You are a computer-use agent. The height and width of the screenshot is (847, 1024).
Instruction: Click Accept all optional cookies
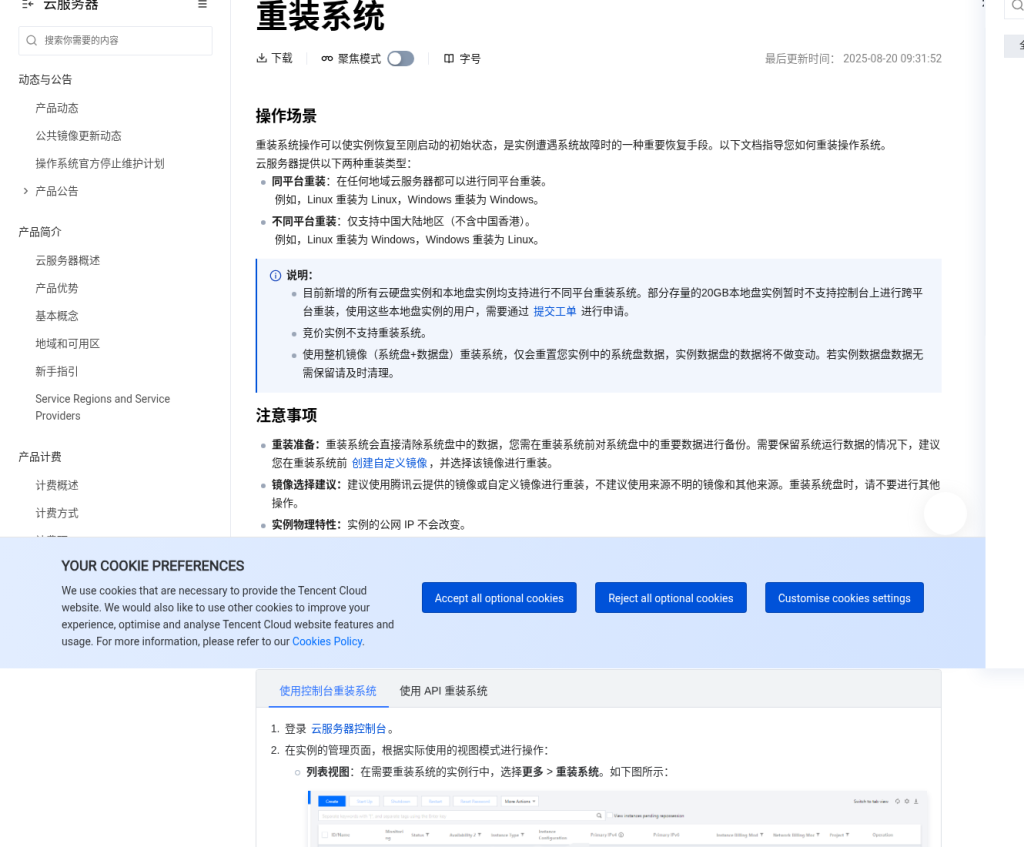tap(499, 598)
